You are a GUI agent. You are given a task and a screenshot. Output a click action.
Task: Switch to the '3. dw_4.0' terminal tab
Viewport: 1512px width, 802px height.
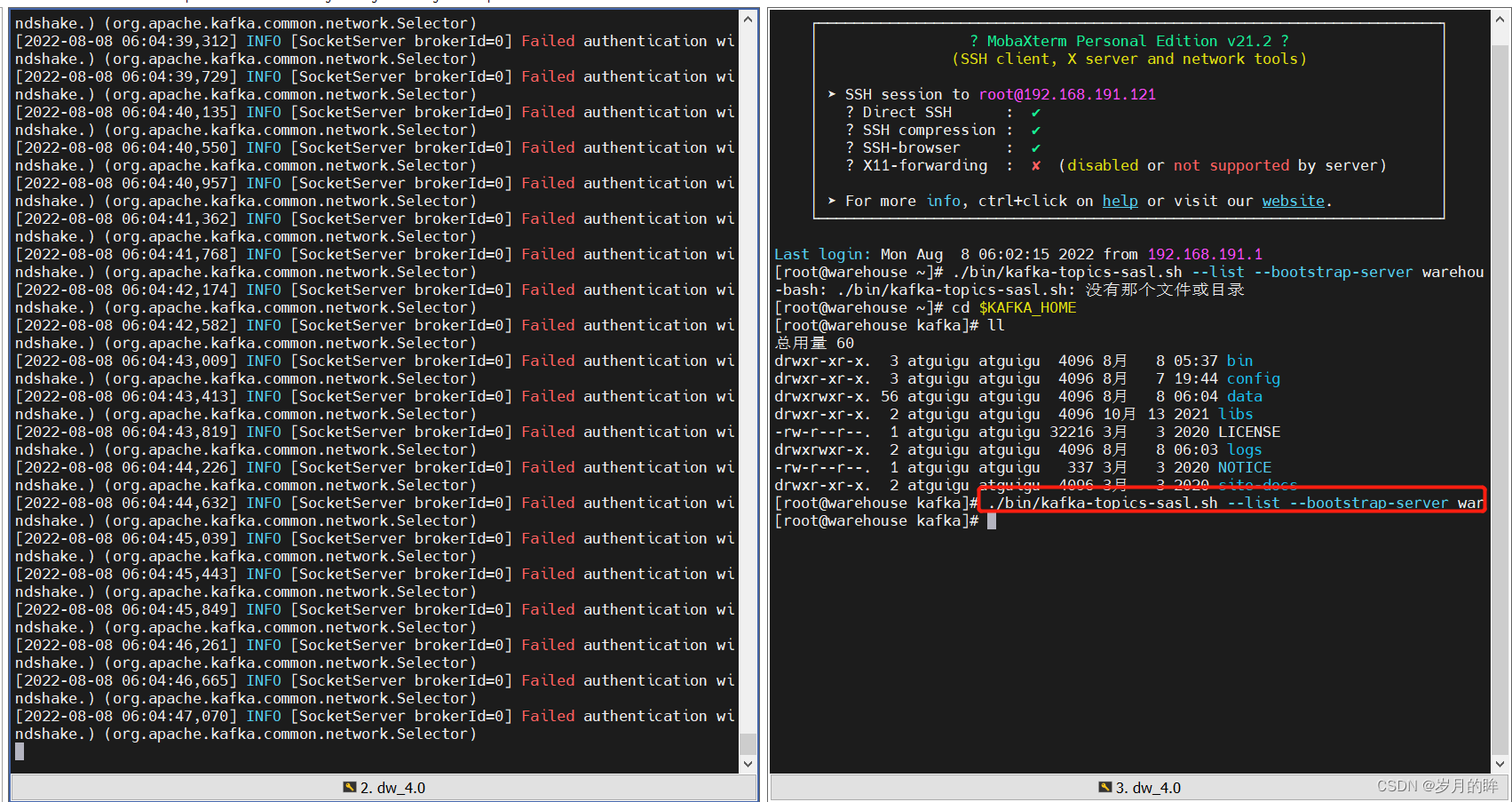[1139, 788]
